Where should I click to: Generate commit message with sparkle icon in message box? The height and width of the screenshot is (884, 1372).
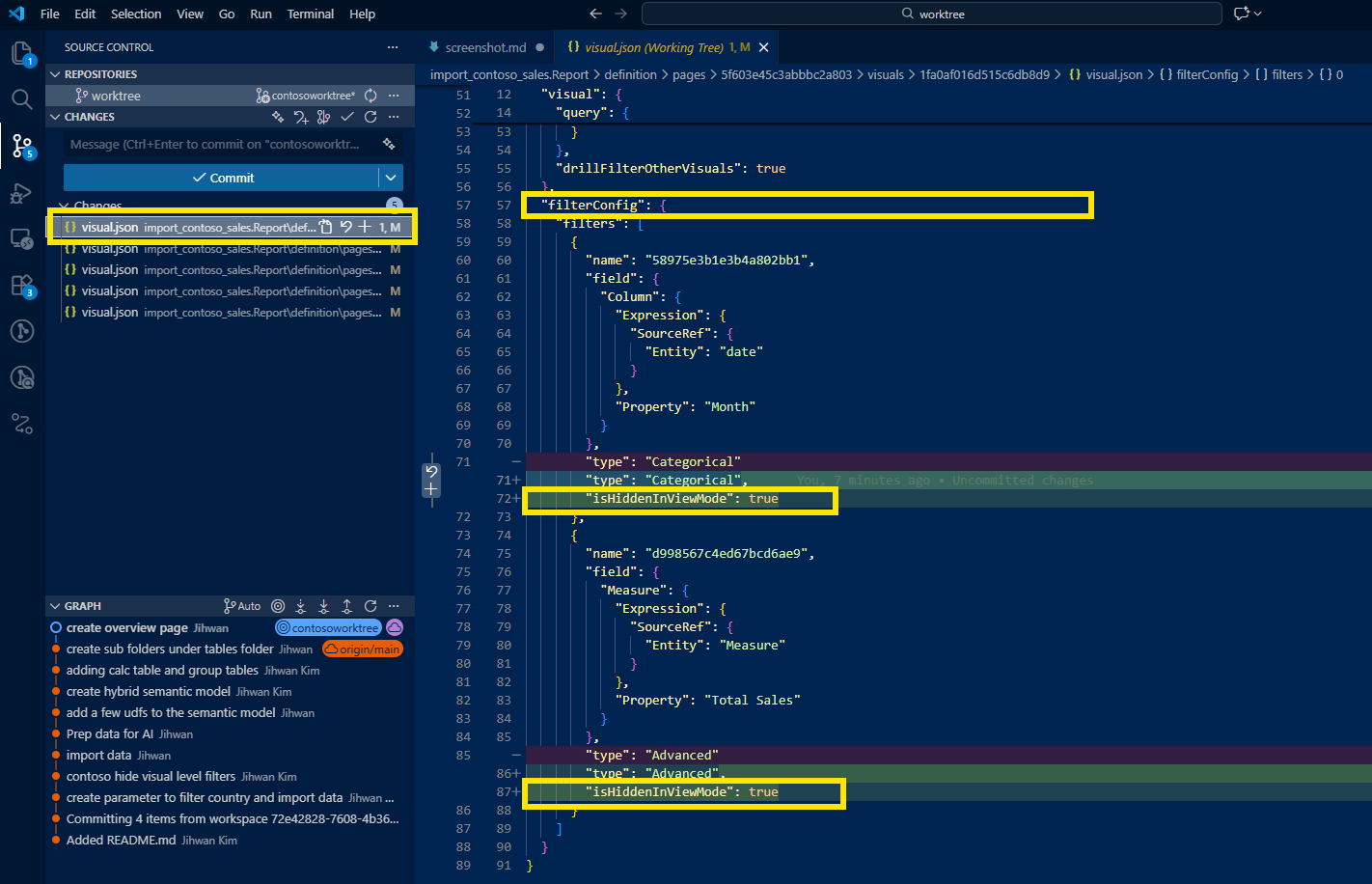coord(389,144)
